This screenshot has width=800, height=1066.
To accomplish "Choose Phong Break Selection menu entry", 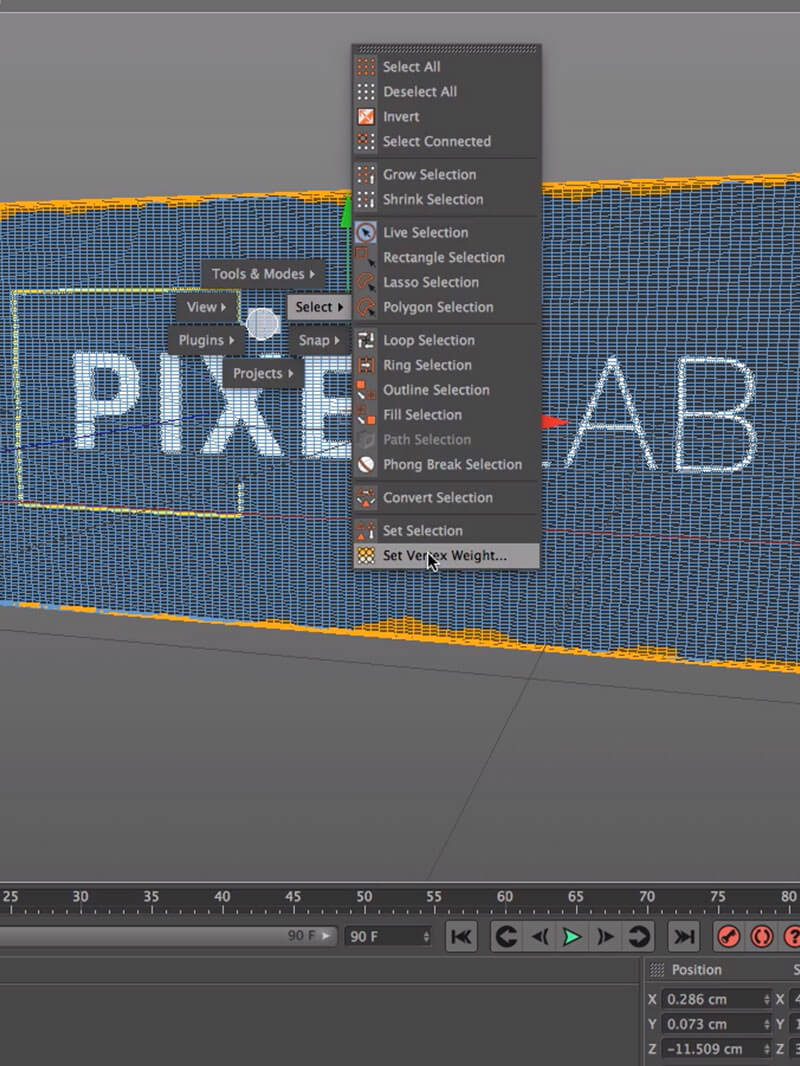I will tap(447, 464).
